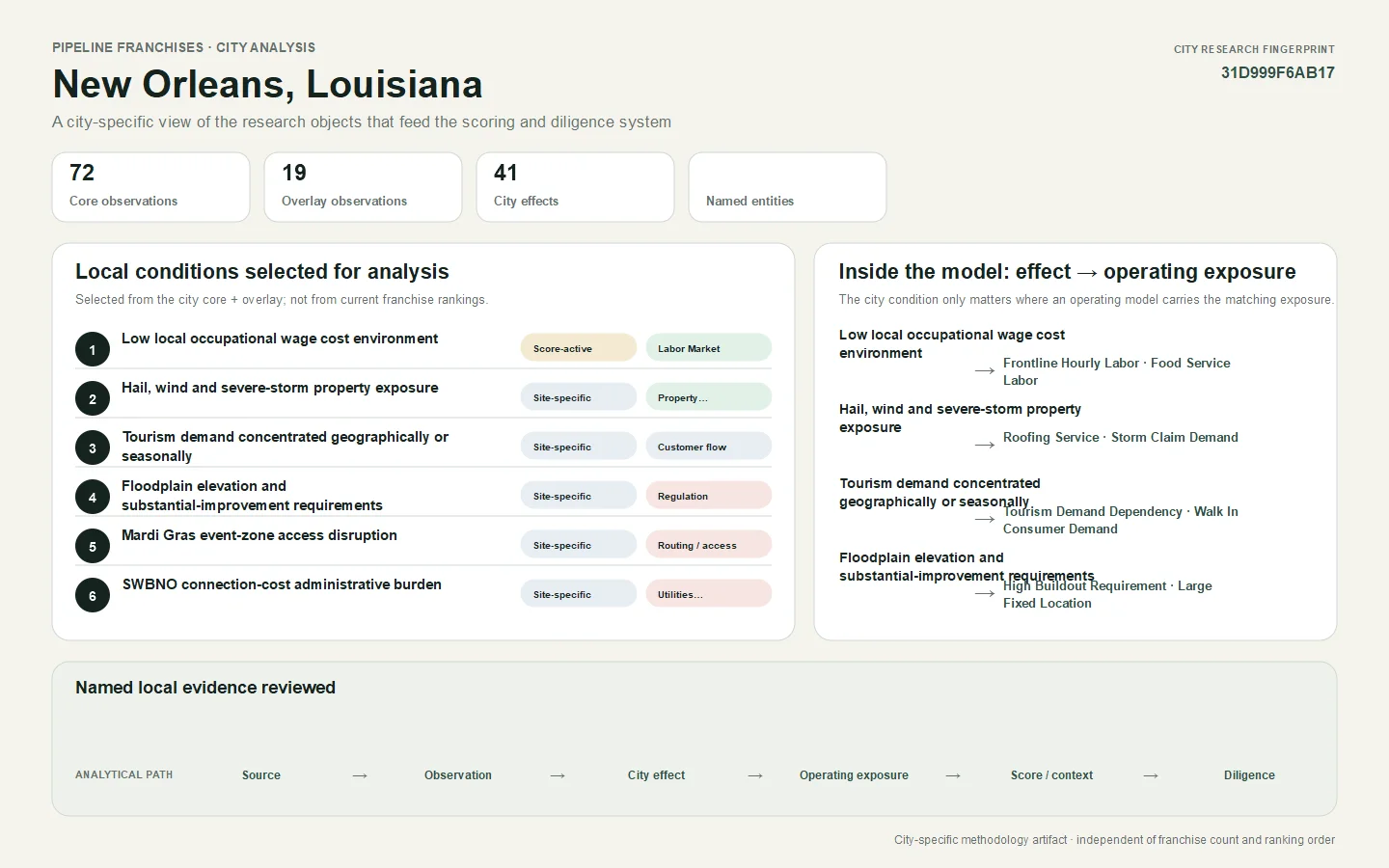The height and width of the screenshot is (868, 1389).
Task: Click the number 5 badge beside Mardi Gras disruption
Action: (93, 546)
